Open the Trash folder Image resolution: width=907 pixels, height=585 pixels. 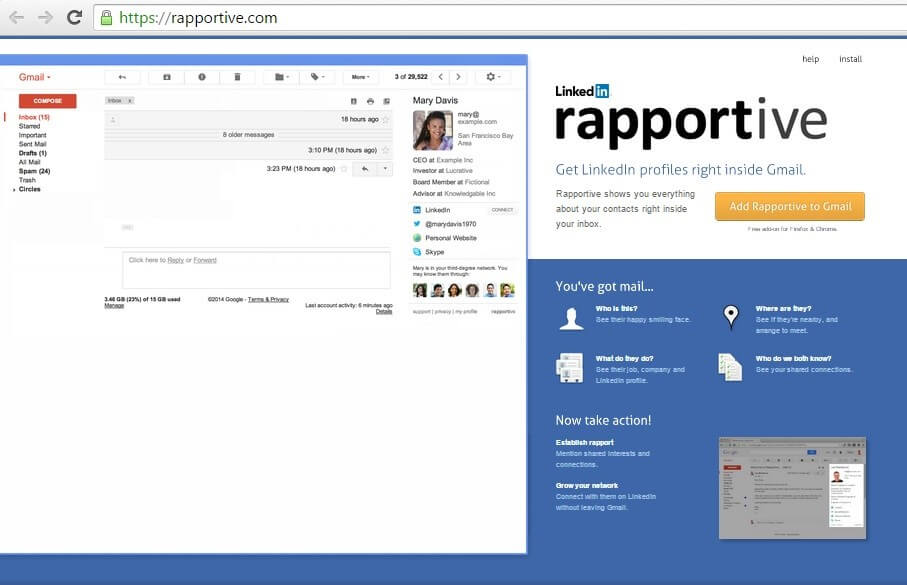pyautogui.click(x=27, y=180)
